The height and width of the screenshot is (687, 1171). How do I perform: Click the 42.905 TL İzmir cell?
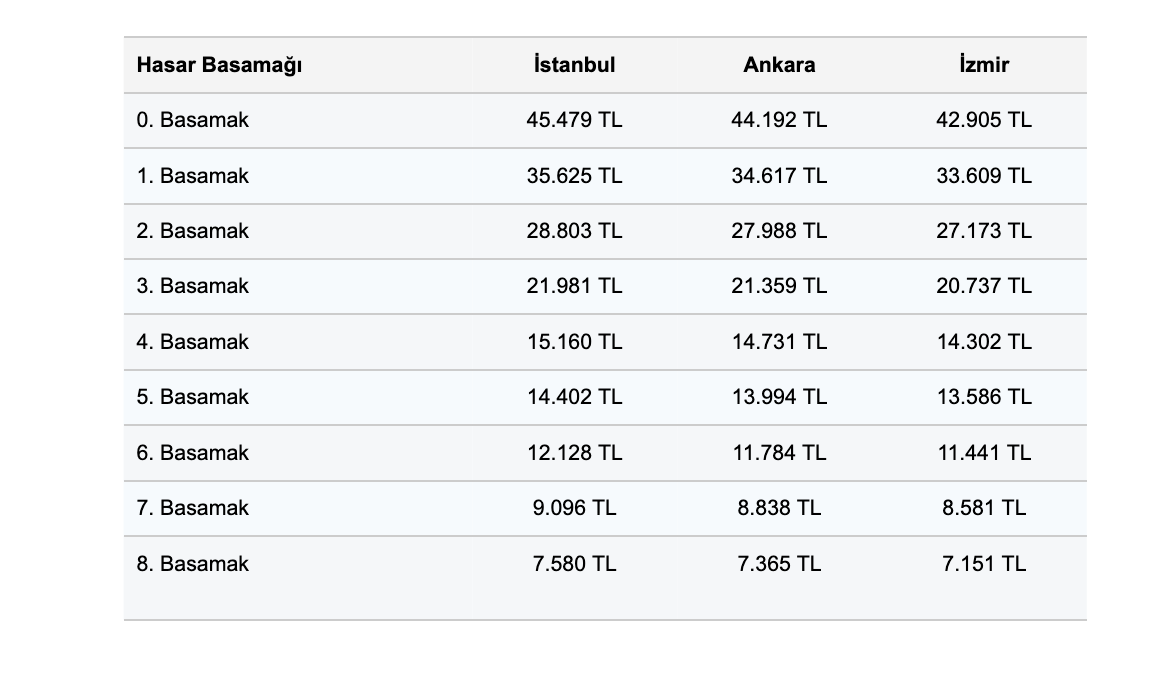coord(983,121)
